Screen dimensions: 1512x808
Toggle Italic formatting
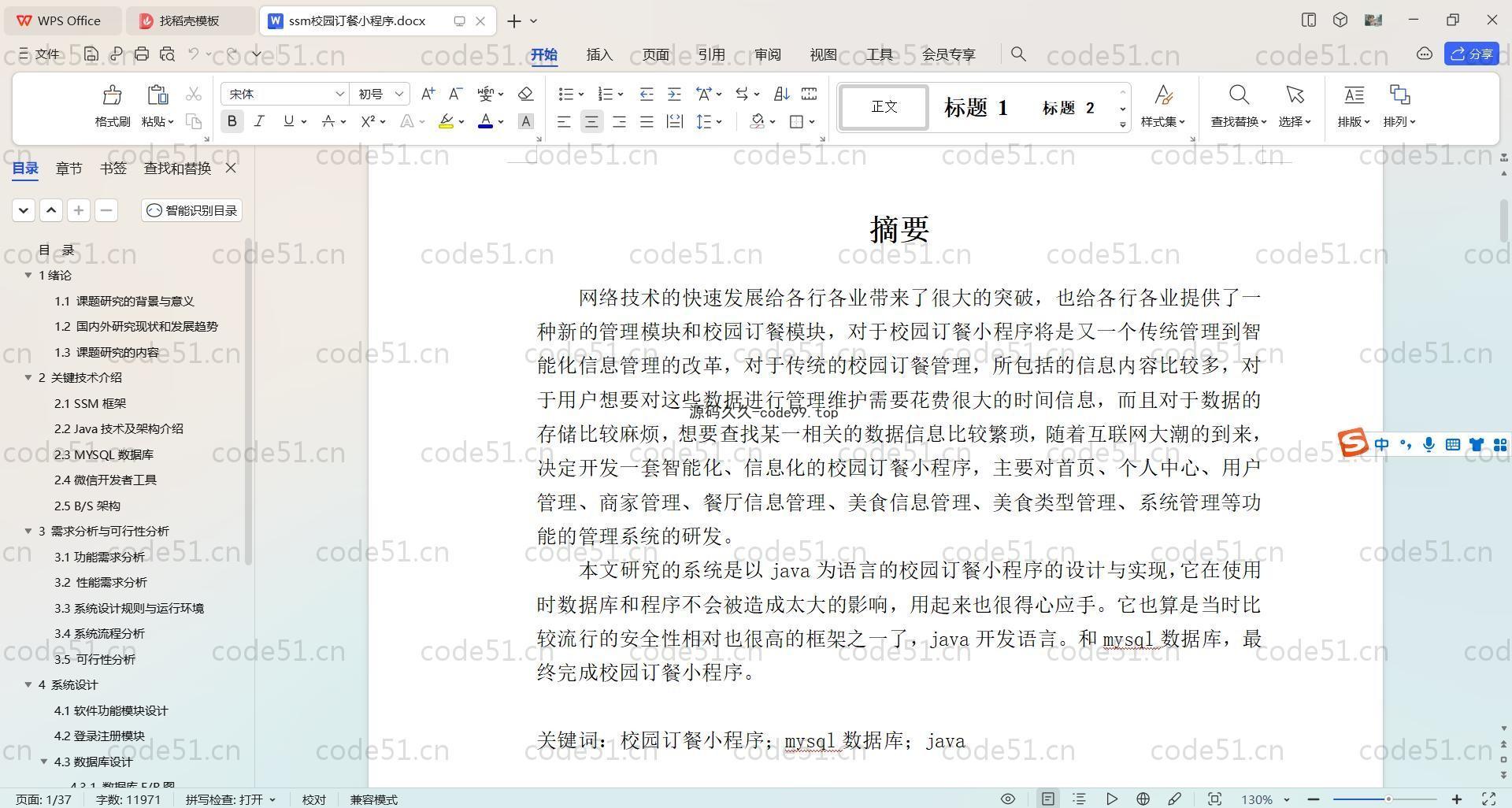point(258,121)
